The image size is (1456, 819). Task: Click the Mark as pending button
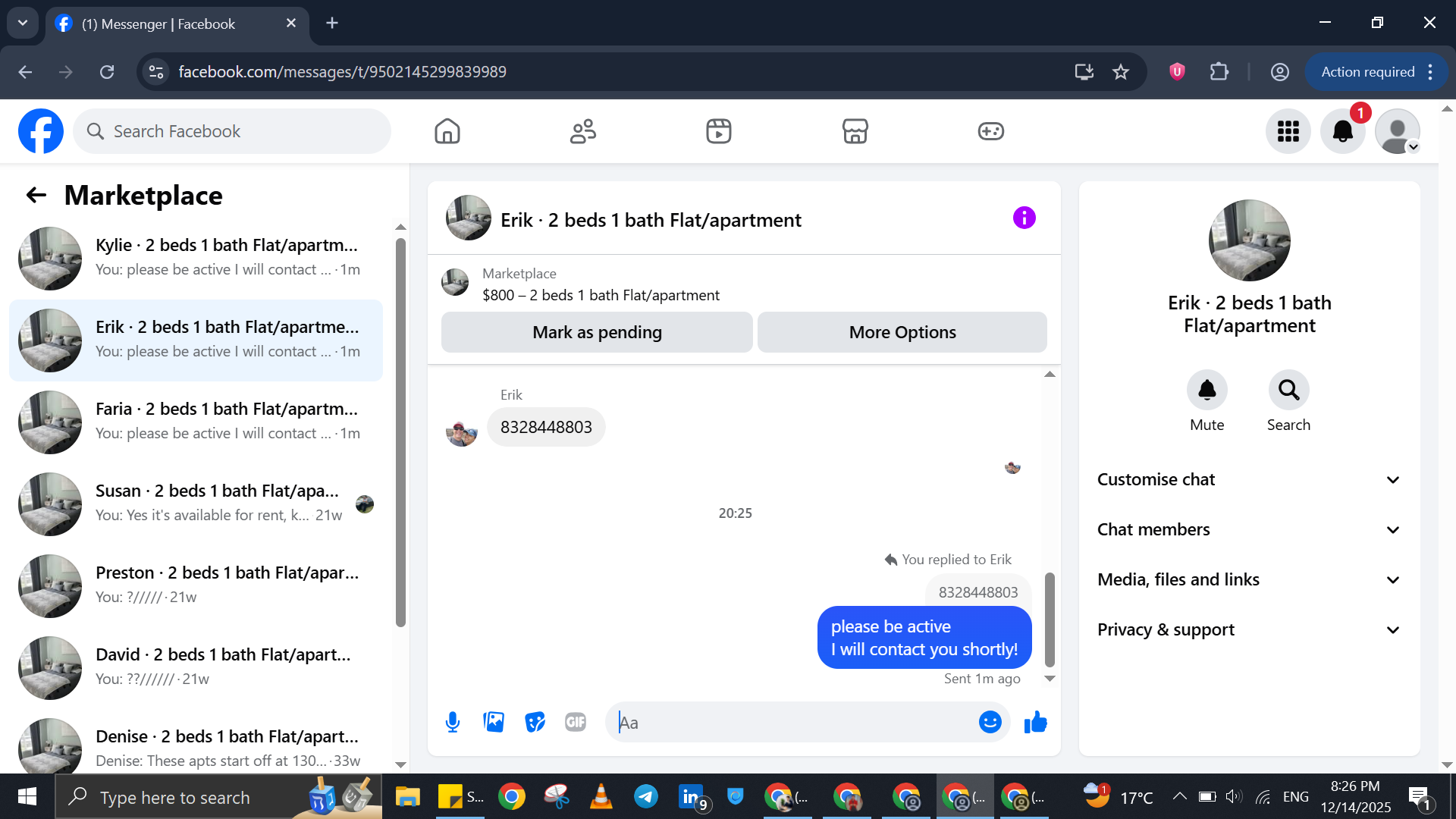click(x=597, y=332)
